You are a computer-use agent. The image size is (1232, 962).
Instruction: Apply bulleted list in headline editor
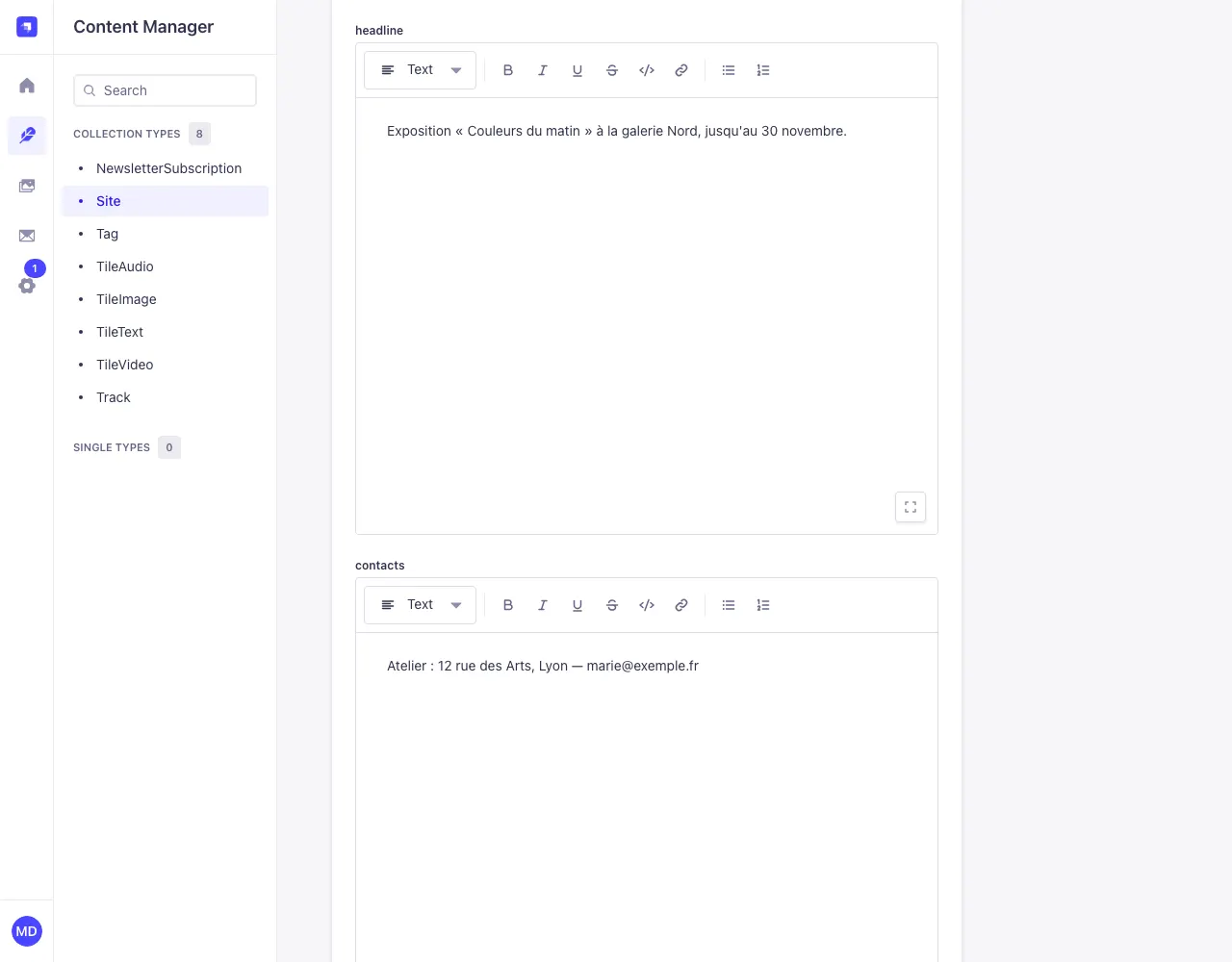(x=729, y=70)
